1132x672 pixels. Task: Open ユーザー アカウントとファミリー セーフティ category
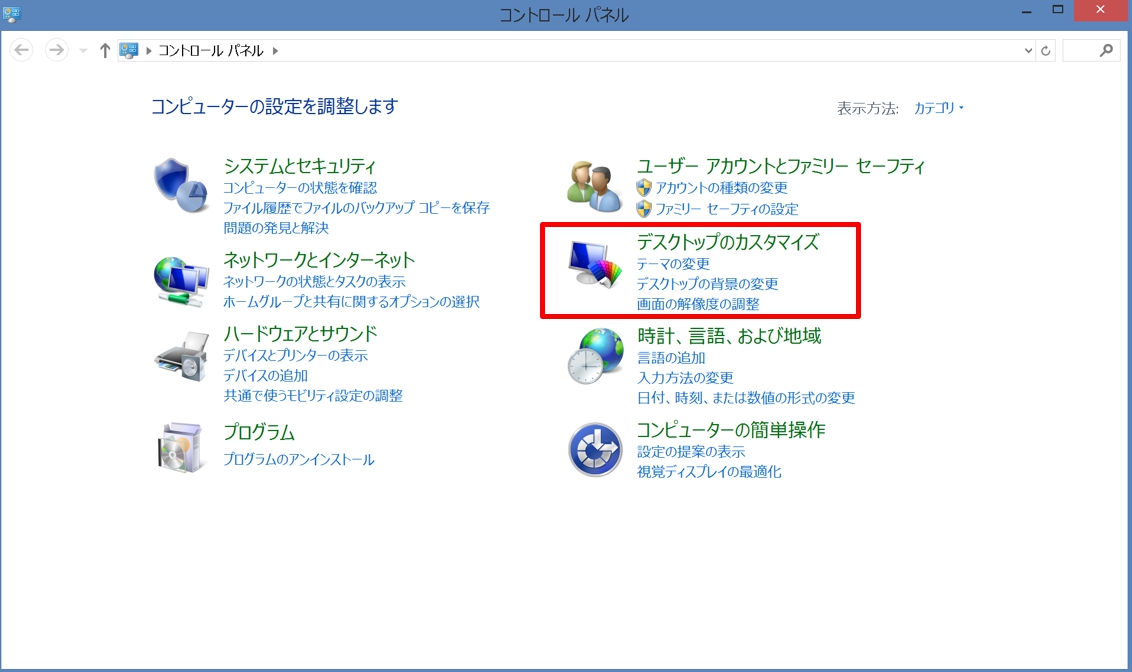click(x=780, y=166)
